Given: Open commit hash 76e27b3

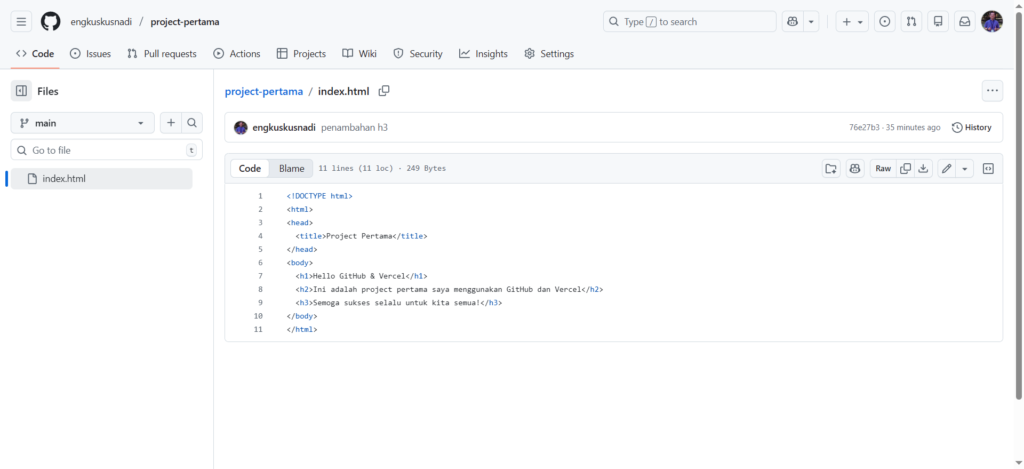Looking at the screenshot, I should click(x=864, y=127).
